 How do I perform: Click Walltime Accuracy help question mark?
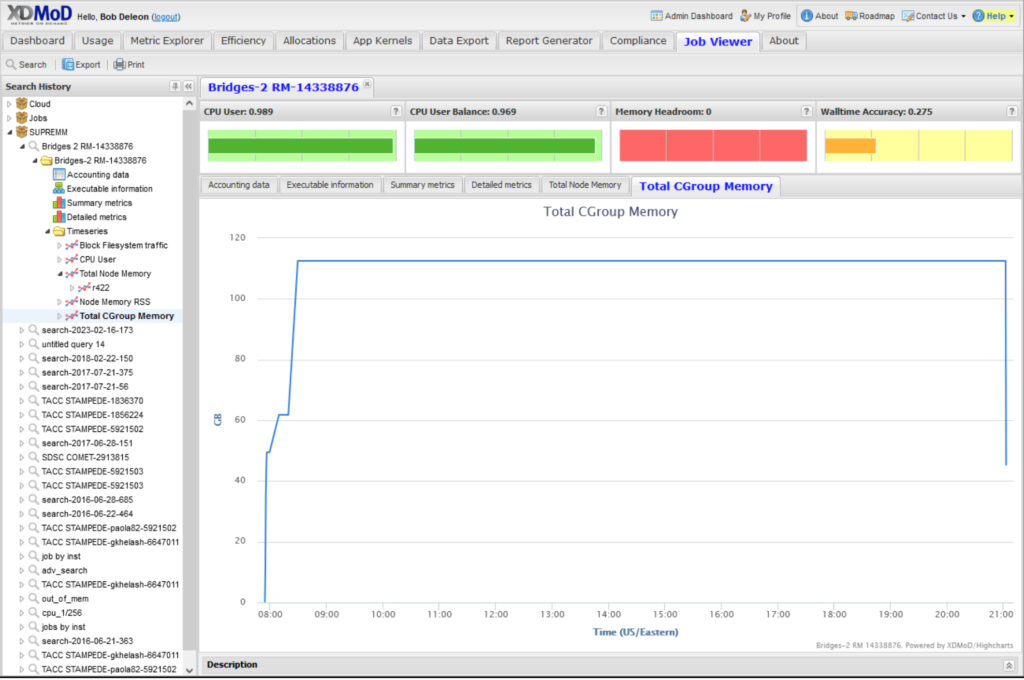[x=1013, y=111]
